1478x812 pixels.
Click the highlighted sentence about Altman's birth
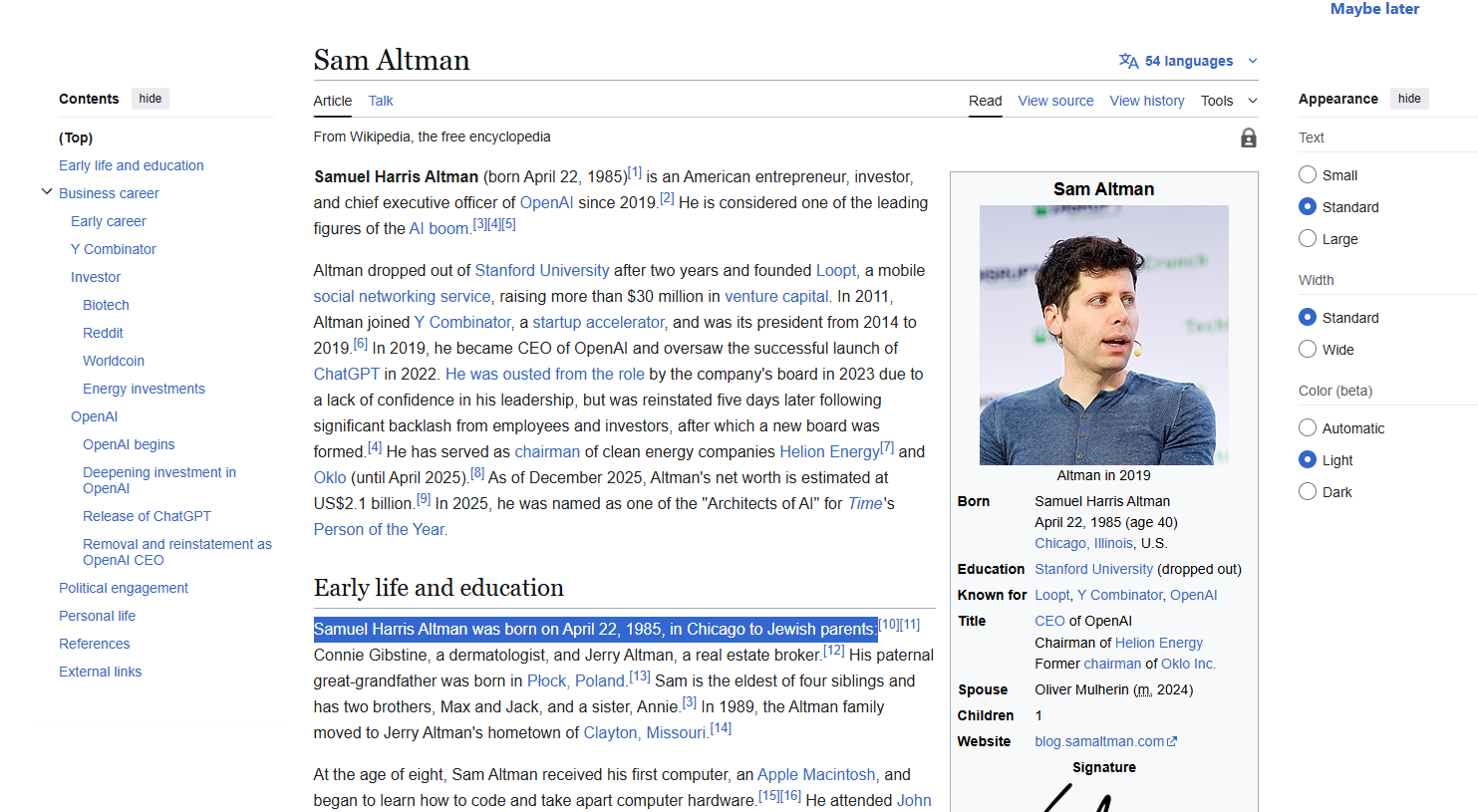[x=595, y=629]
